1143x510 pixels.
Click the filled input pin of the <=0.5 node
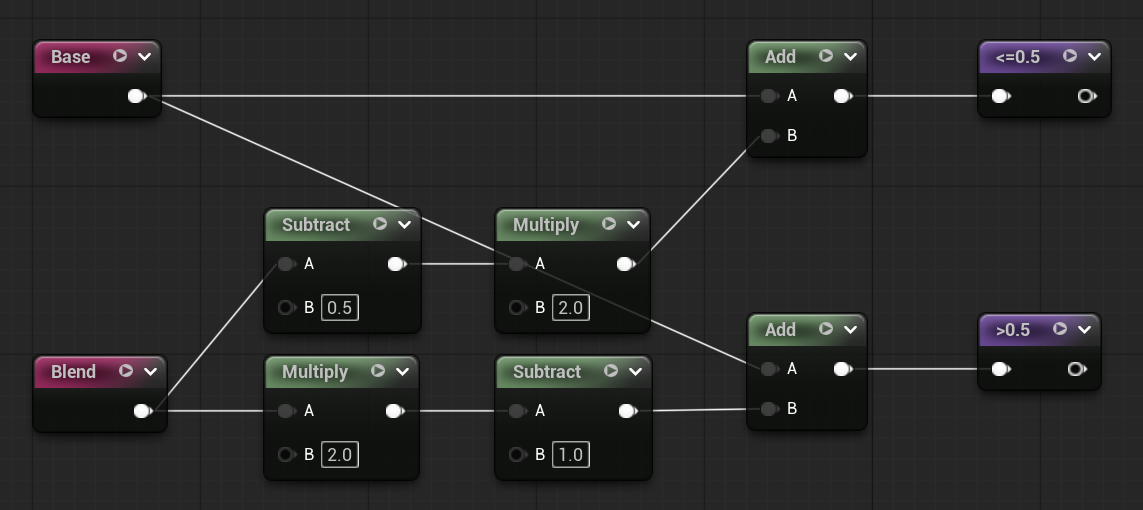tap(1001, 96)
